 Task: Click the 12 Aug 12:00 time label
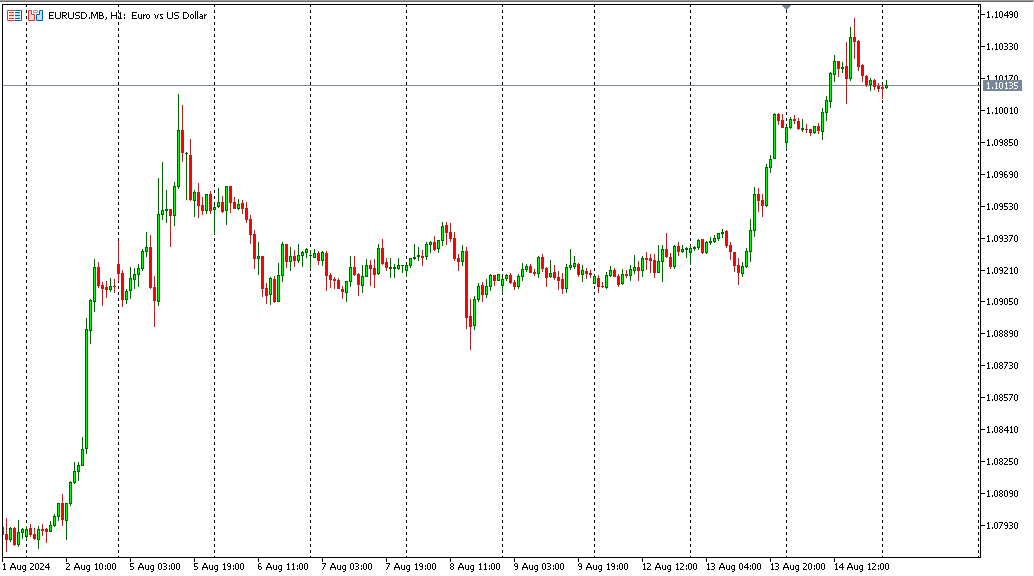tap(669, 566)
